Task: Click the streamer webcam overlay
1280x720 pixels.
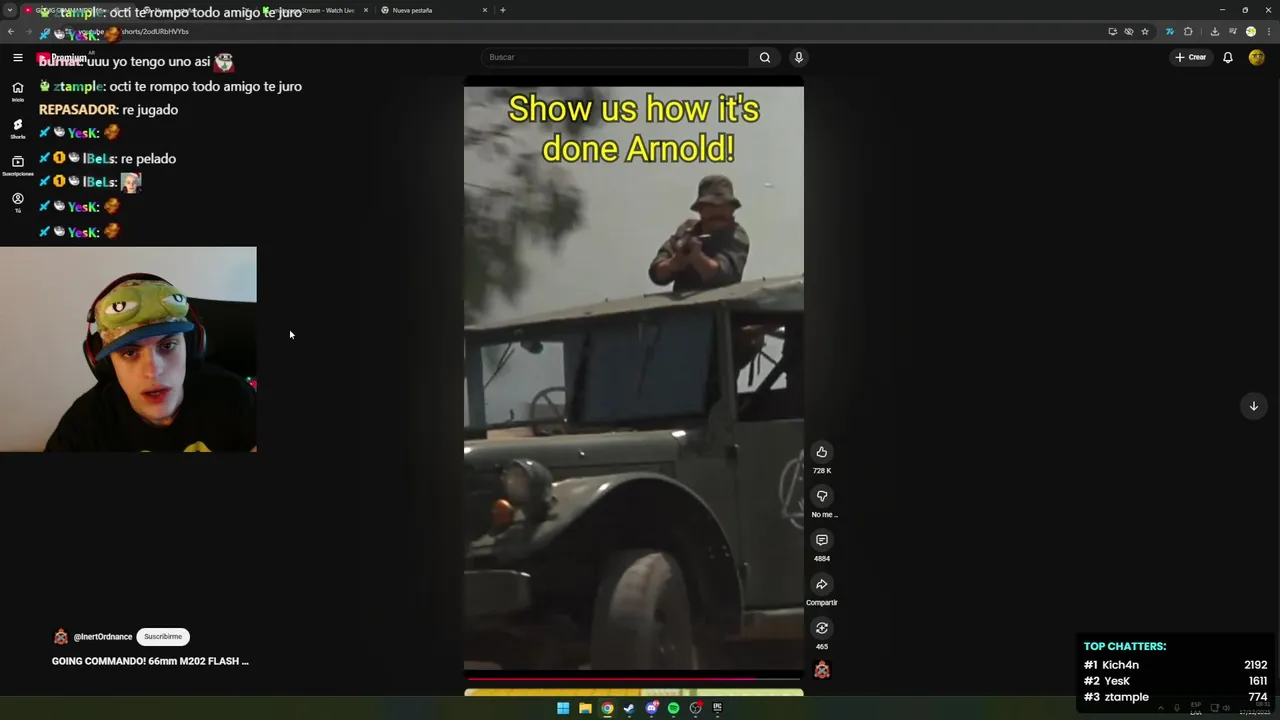Action: 128,349
